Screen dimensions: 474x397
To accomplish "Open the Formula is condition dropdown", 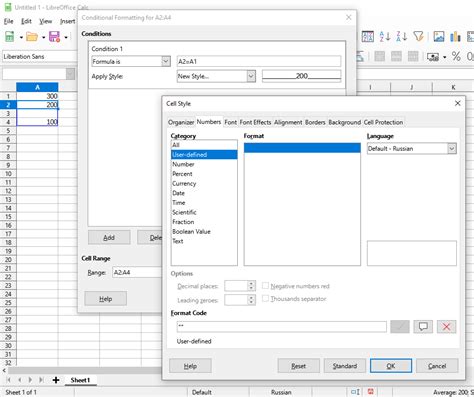I will (166, 61).
